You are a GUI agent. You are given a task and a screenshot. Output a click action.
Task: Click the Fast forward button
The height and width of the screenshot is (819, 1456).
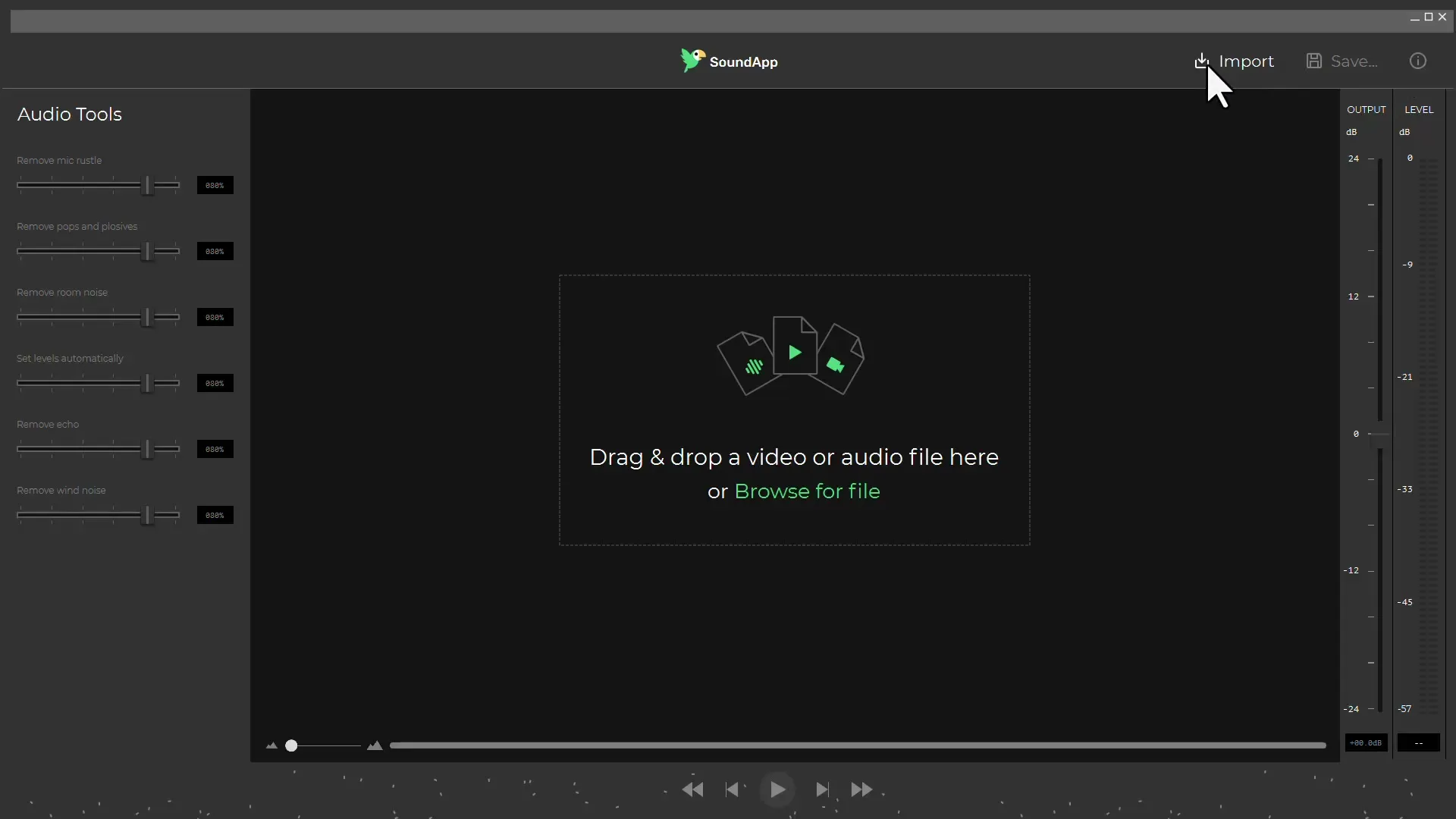861,789
